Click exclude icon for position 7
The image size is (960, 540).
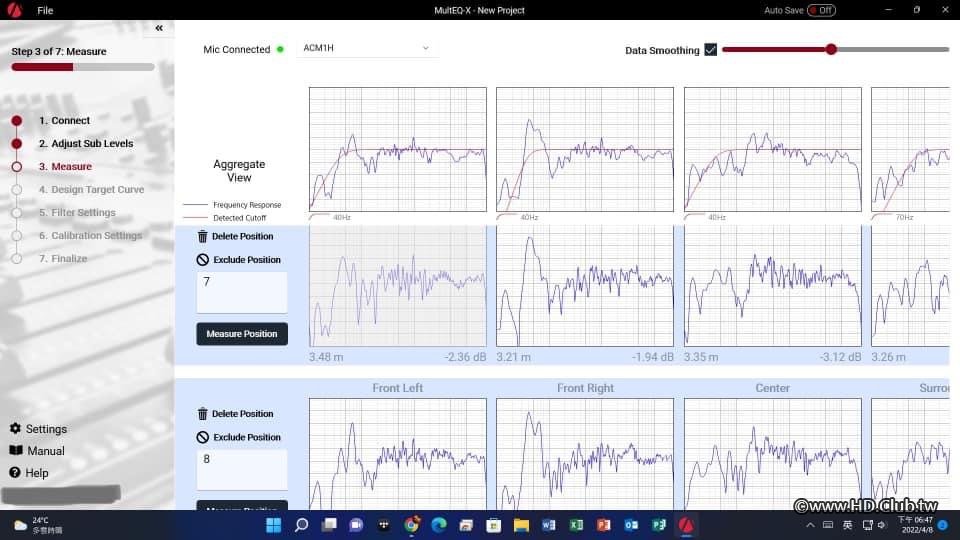203,260
